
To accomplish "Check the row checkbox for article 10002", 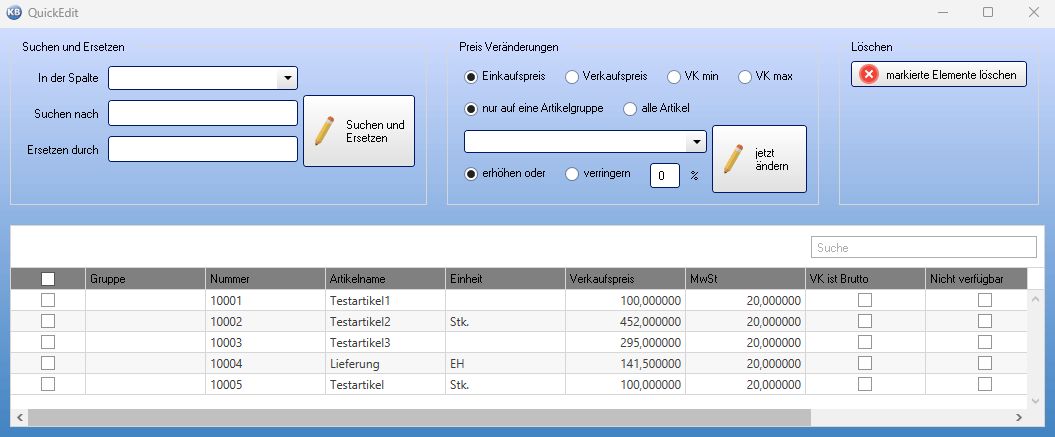I will (48, 321).
